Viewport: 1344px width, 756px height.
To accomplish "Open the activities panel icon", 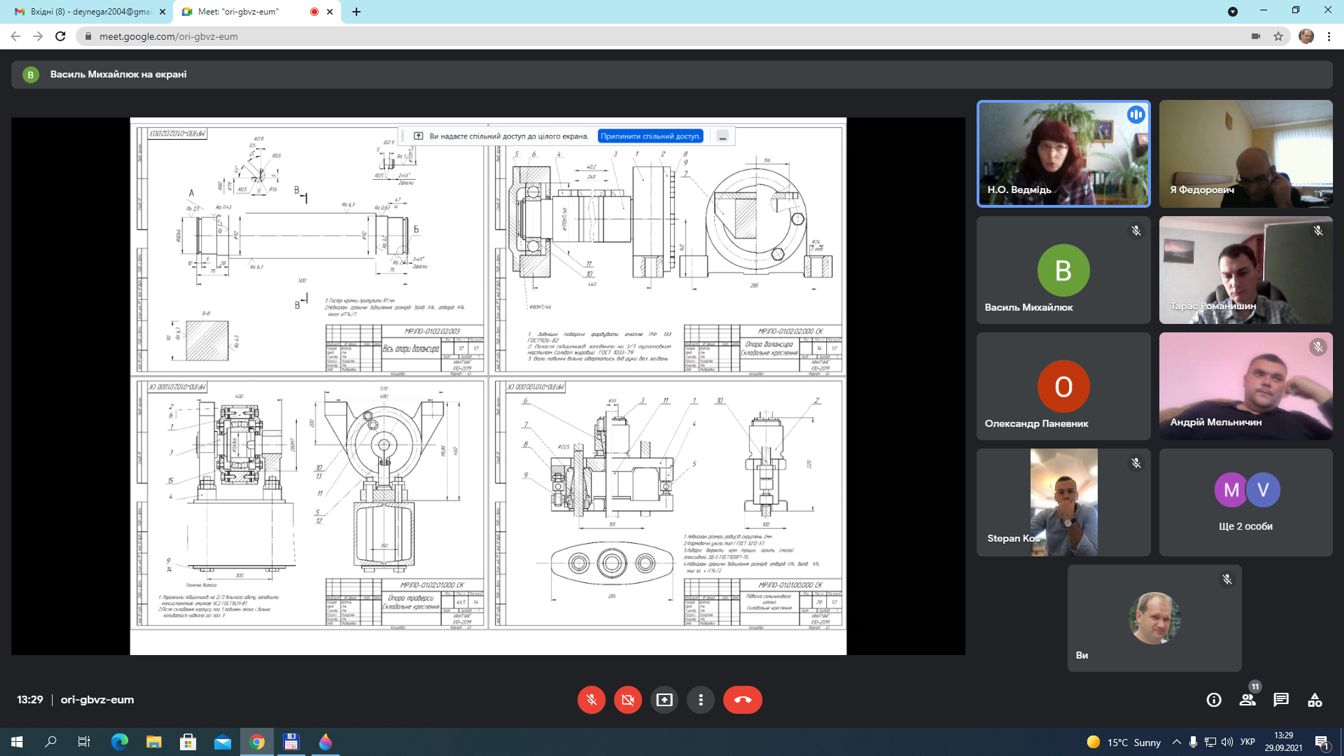I will click(1315, 700).
